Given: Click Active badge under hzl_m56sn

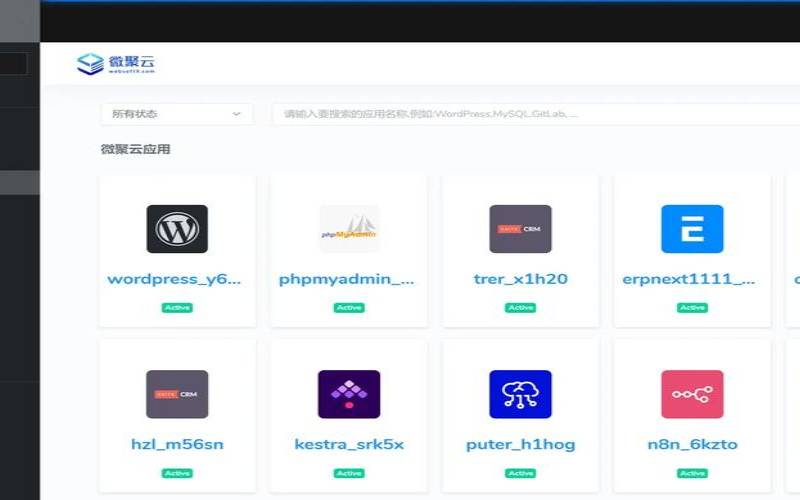Looking at the screenshot, I should click(x=177, y=473).
